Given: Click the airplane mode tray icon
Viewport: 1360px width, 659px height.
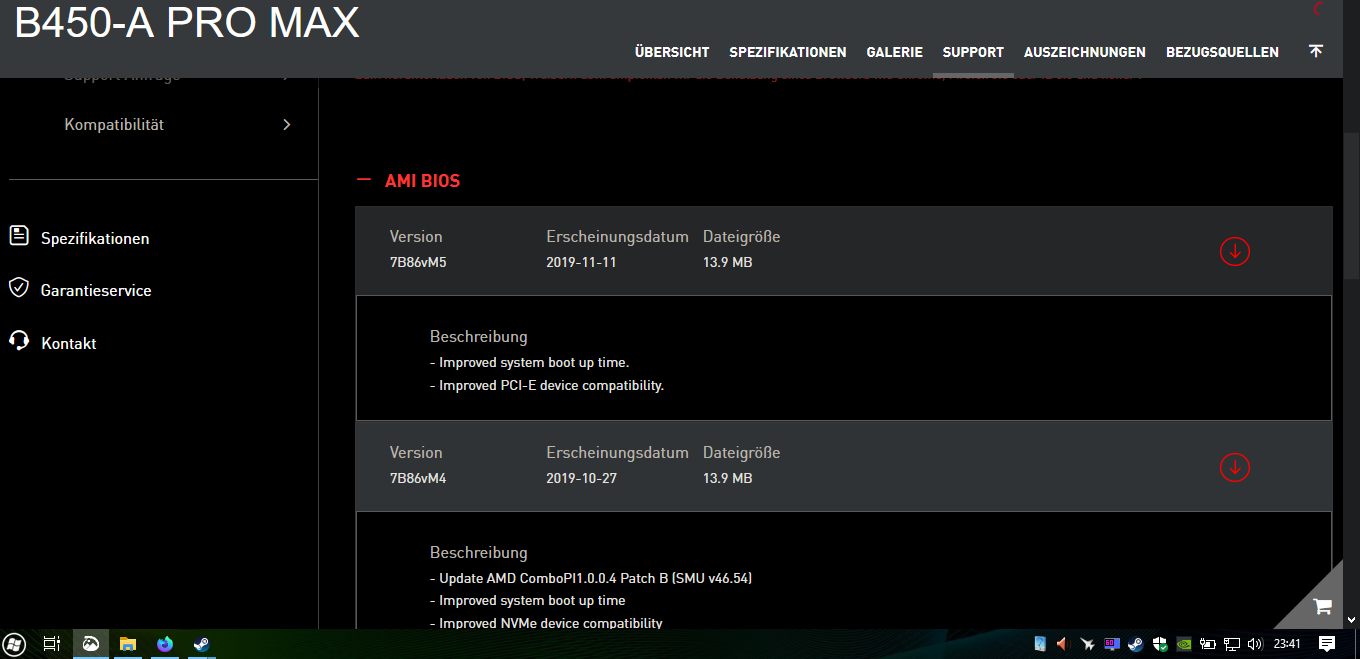Looking at the screenshot, I should [1088, 644].
